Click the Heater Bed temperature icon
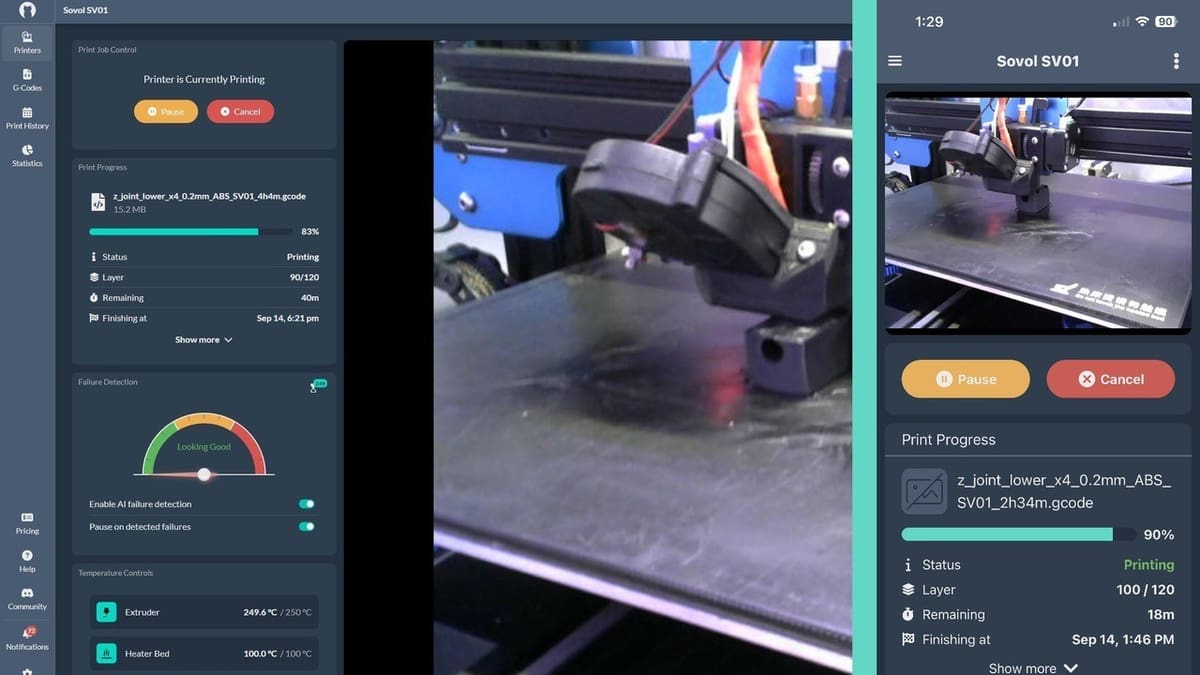Viewport: 1200px width, 675px height. click(x=106, y=654)
